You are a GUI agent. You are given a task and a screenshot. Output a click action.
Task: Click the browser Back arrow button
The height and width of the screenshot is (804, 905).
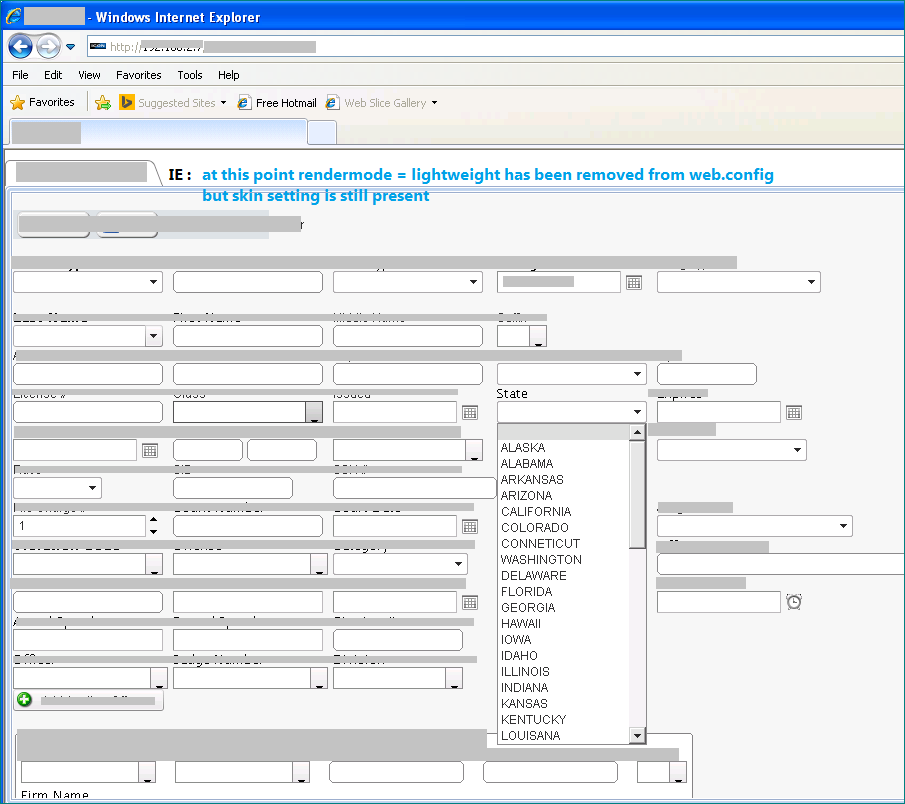coord(20,46)
